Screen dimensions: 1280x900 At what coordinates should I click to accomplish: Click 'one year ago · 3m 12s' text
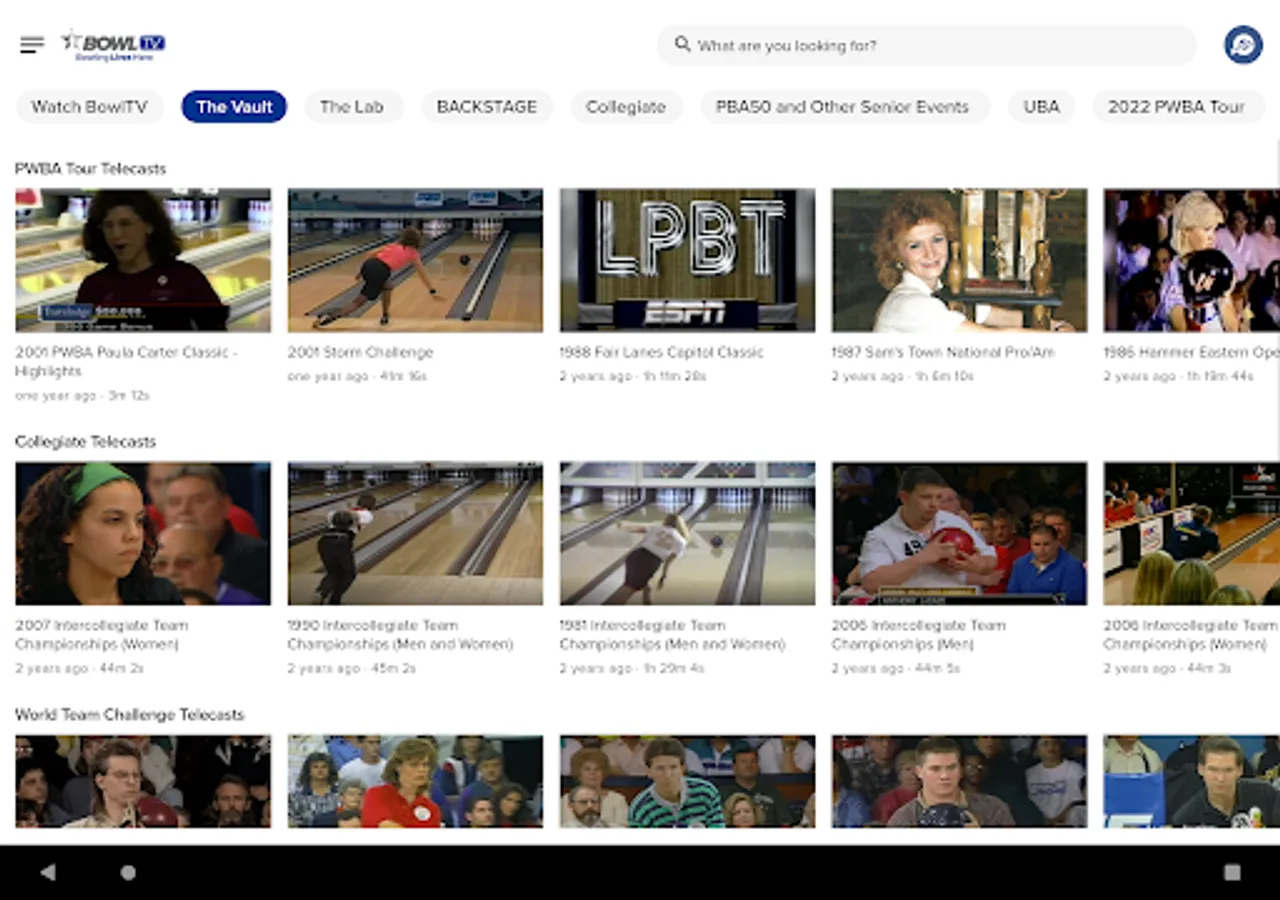pos(82,396)
